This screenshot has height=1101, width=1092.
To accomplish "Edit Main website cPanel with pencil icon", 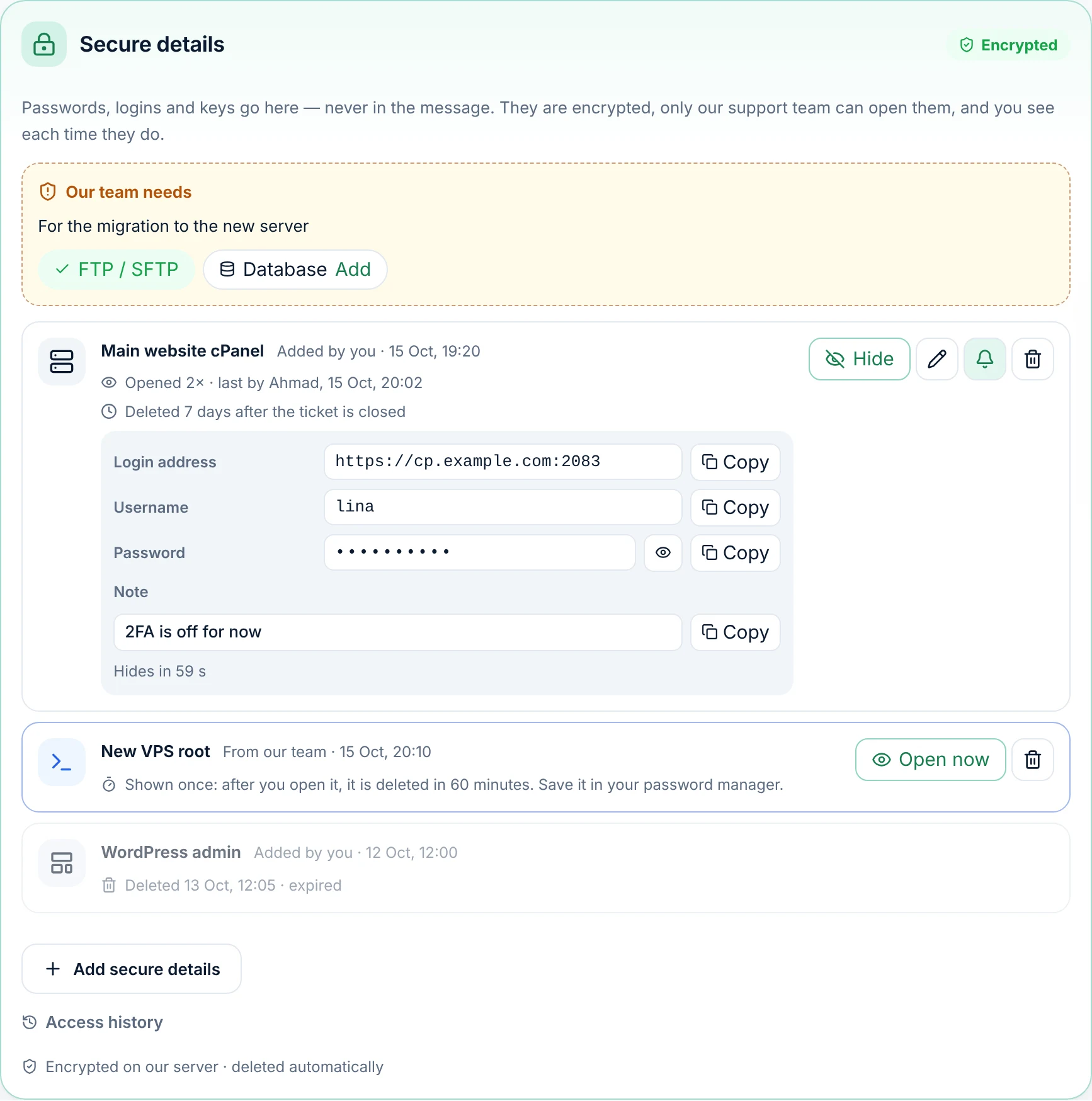I will click(x=937, y=359).
